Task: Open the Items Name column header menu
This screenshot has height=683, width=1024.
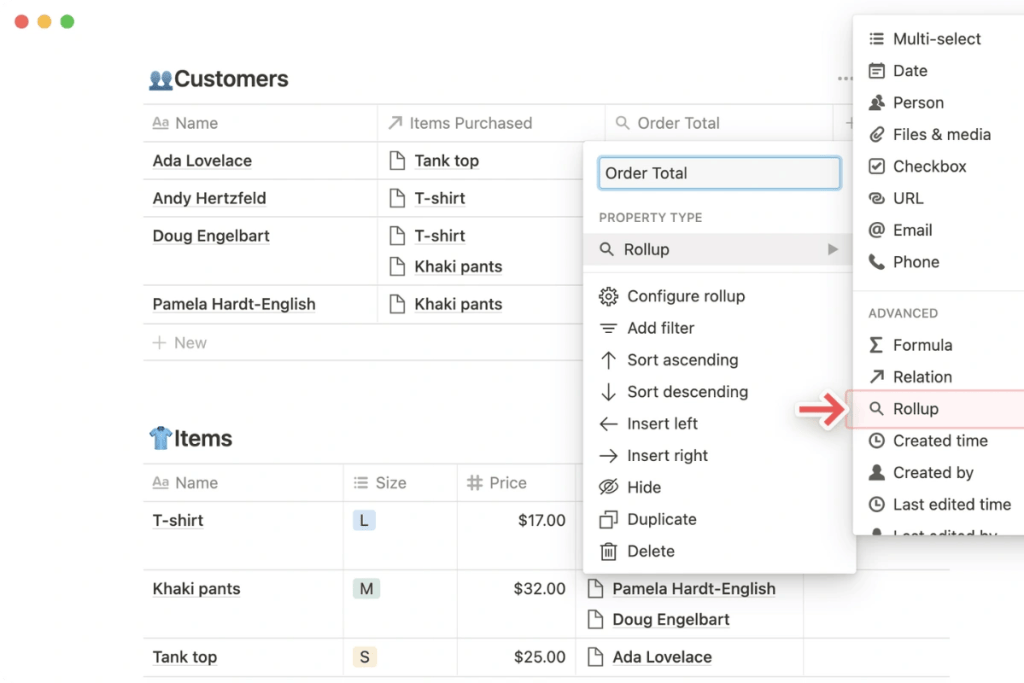Action: coord(243,483)
